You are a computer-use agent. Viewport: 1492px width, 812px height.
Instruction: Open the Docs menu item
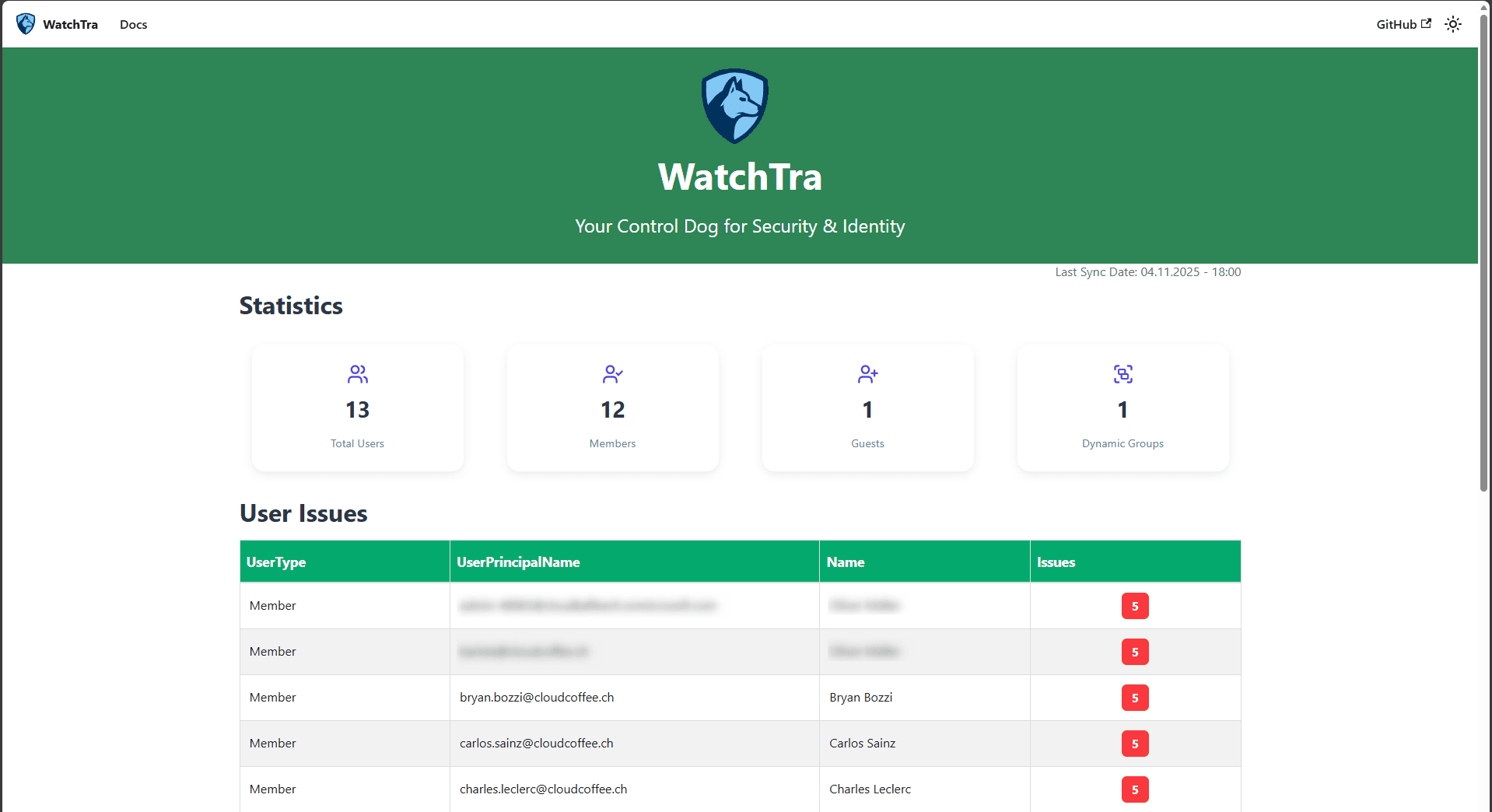[x=133, y=24]
